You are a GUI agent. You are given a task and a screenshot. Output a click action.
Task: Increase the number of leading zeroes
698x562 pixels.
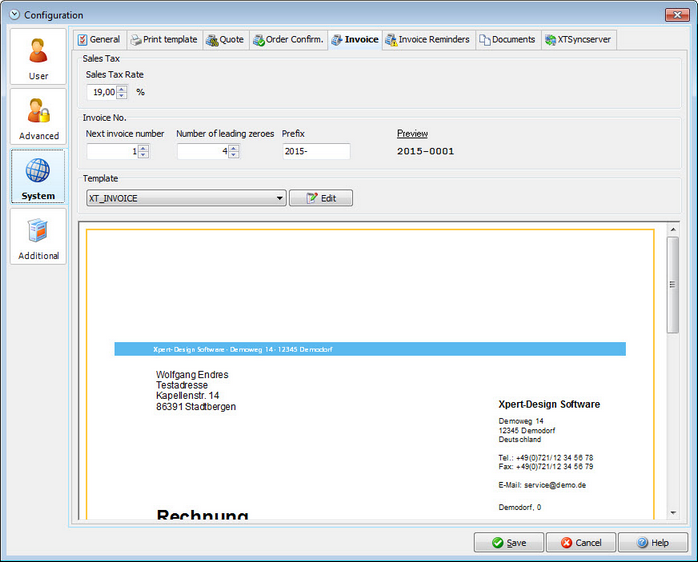click(x=234, y=148)
